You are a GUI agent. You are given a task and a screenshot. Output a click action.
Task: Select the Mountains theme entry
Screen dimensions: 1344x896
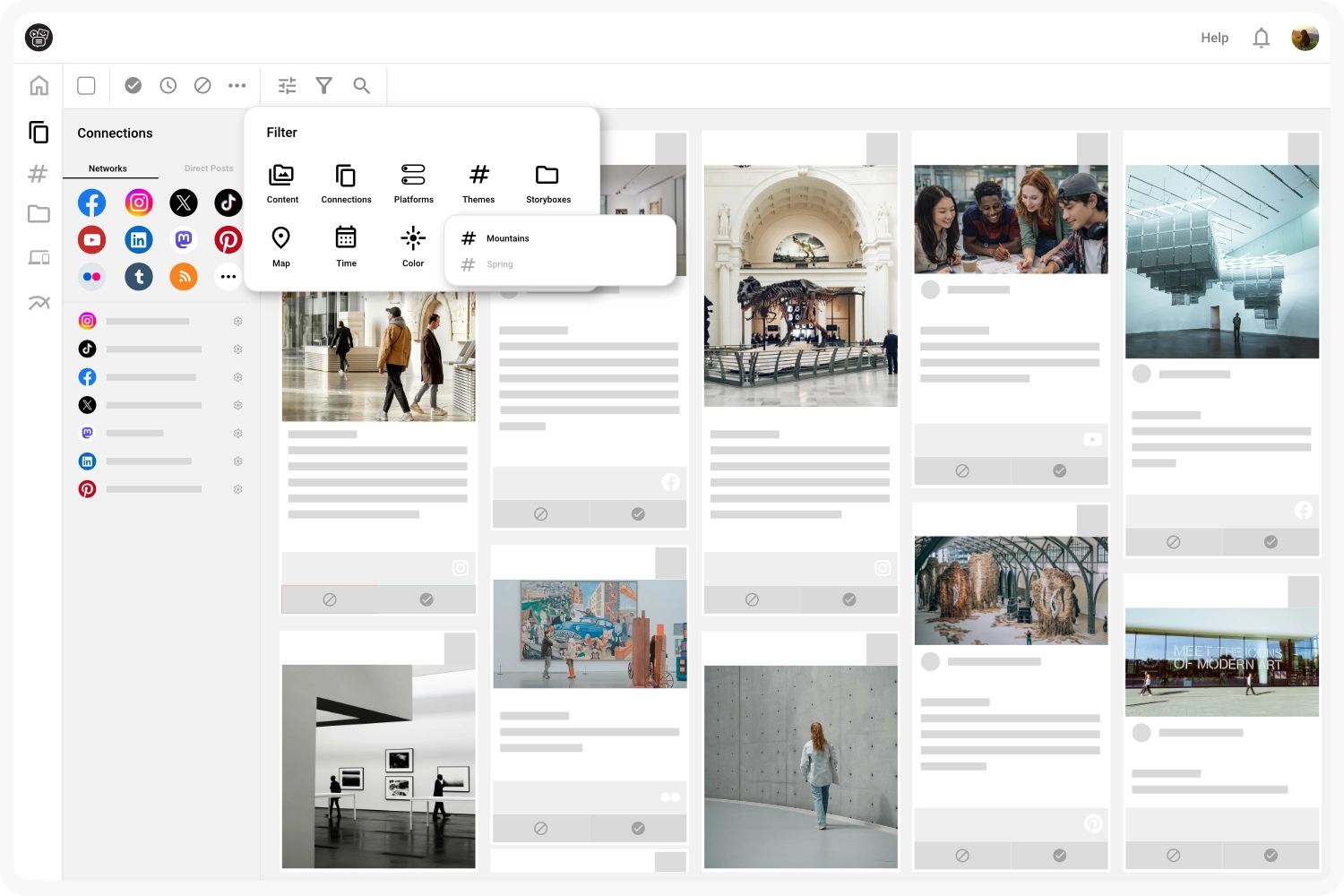pos(507,238)
